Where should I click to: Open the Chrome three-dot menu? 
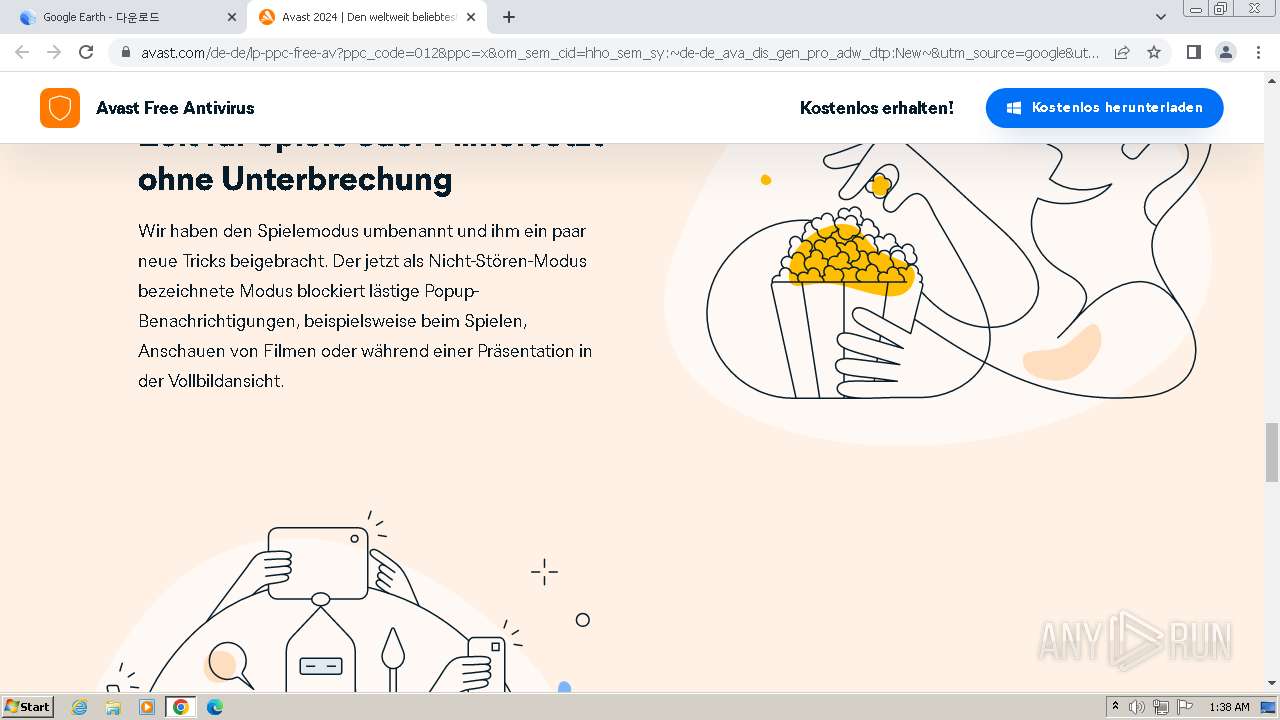(x=1257, y=52)
